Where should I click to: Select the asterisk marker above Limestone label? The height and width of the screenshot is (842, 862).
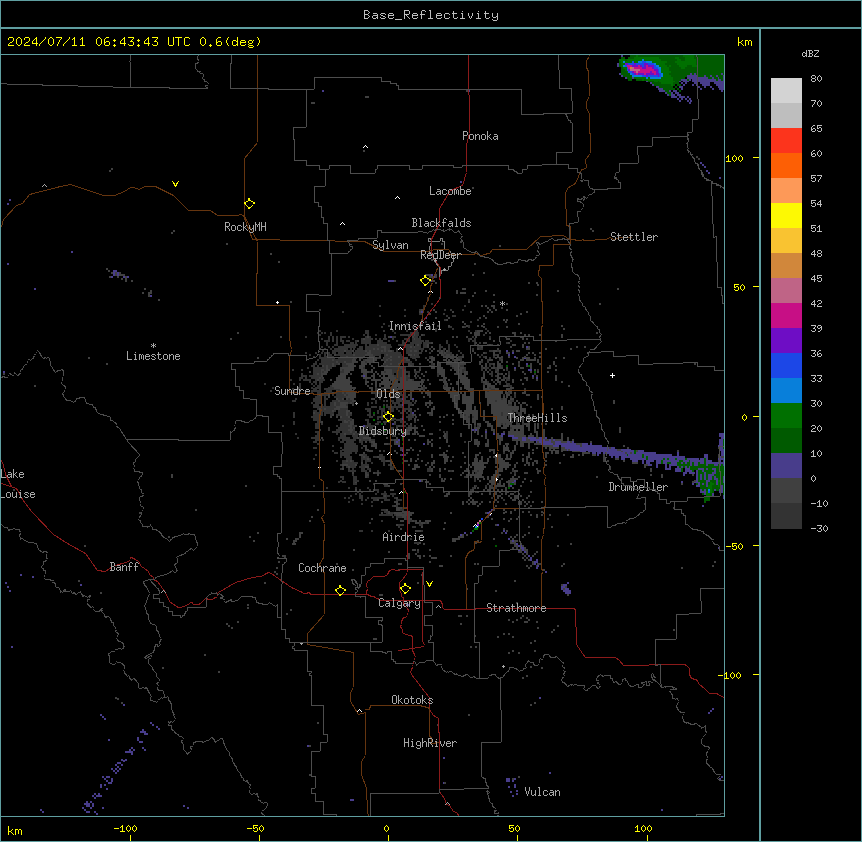153,346
